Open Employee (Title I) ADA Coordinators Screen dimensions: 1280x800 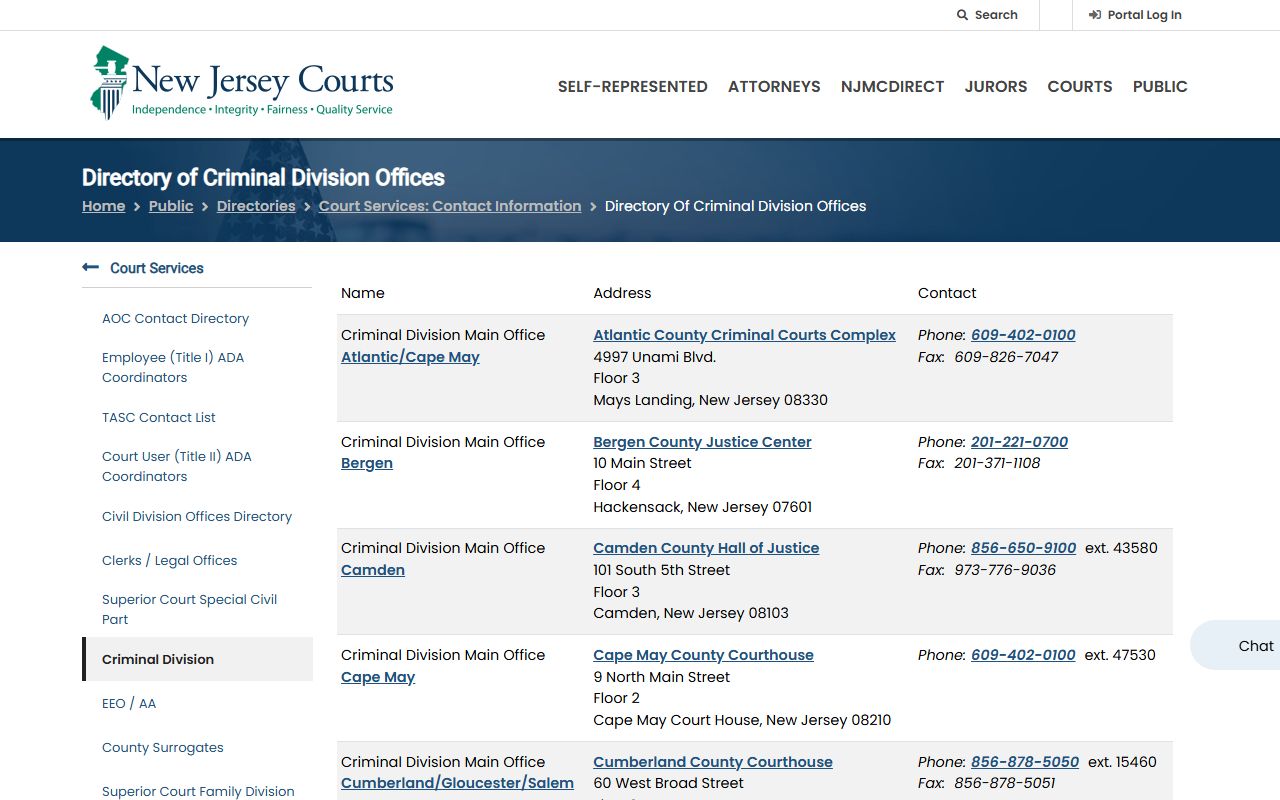(173, 367)
